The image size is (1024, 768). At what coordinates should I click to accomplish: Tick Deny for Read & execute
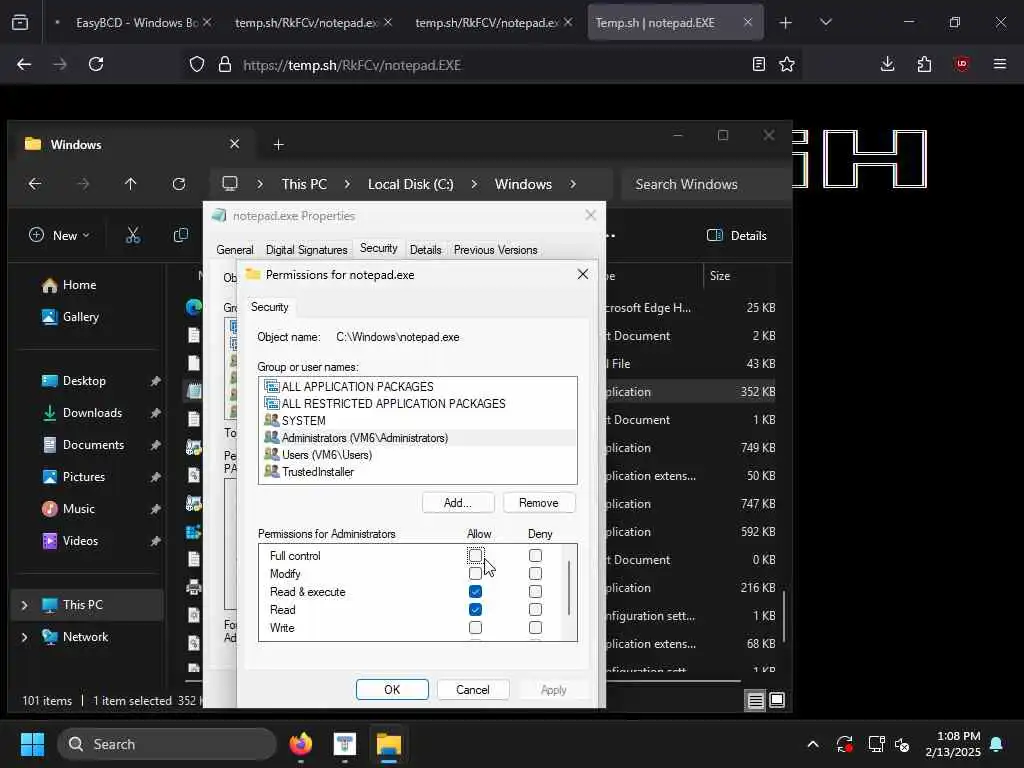point(536,592)
